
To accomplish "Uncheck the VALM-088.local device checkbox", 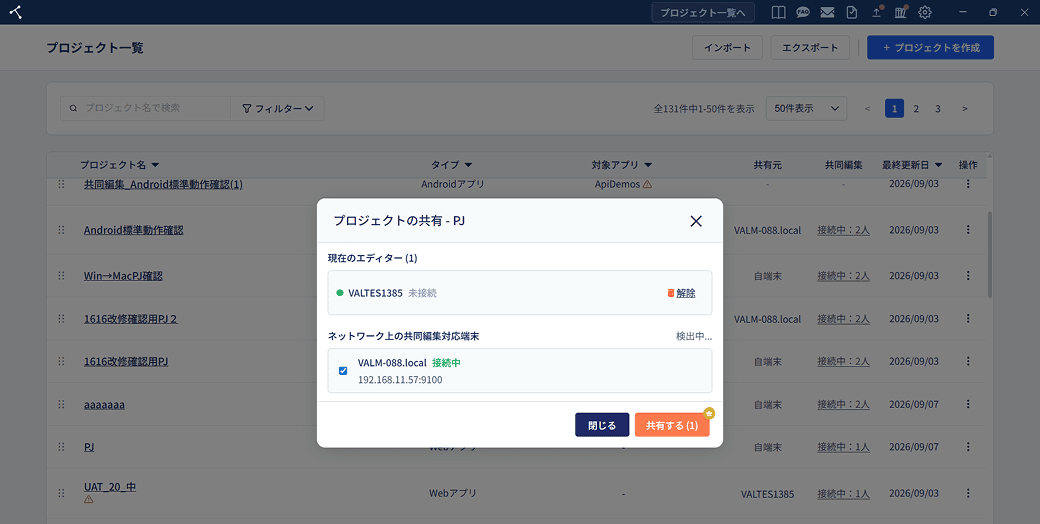I will pyautogui.click(x=343, y=371).
